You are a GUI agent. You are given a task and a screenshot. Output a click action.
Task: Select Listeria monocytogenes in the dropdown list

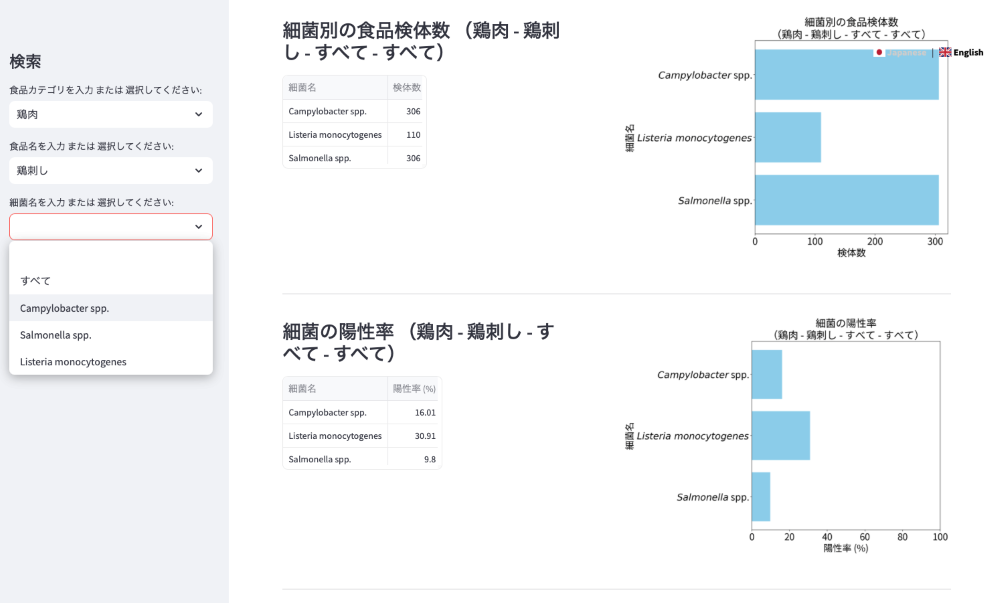point(73,362)
